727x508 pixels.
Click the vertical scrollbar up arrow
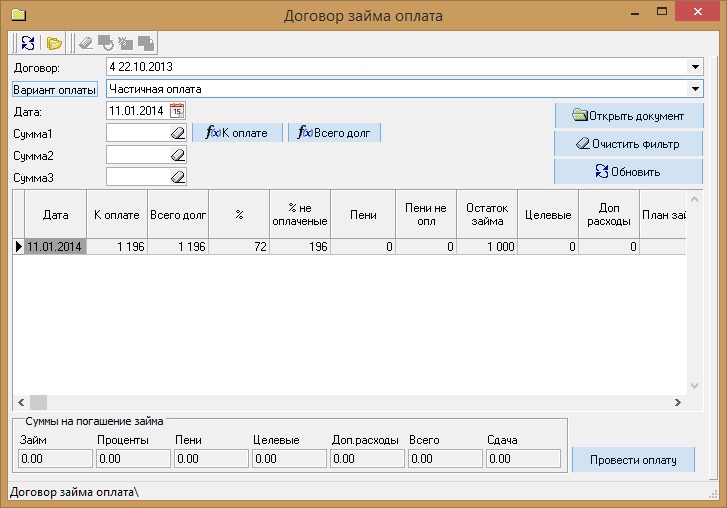[694, 199]
